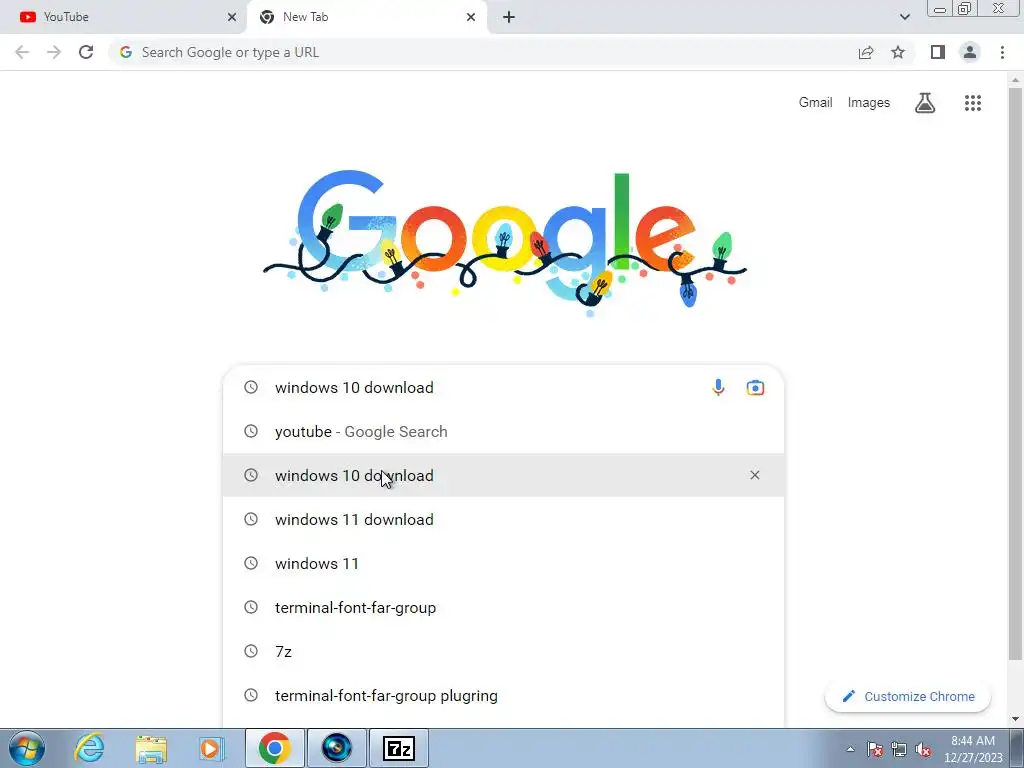The height and width of the screenshot is (768, 1024).
Task: Pick the 7z search suggestion
Action: (x=503, y=651)
